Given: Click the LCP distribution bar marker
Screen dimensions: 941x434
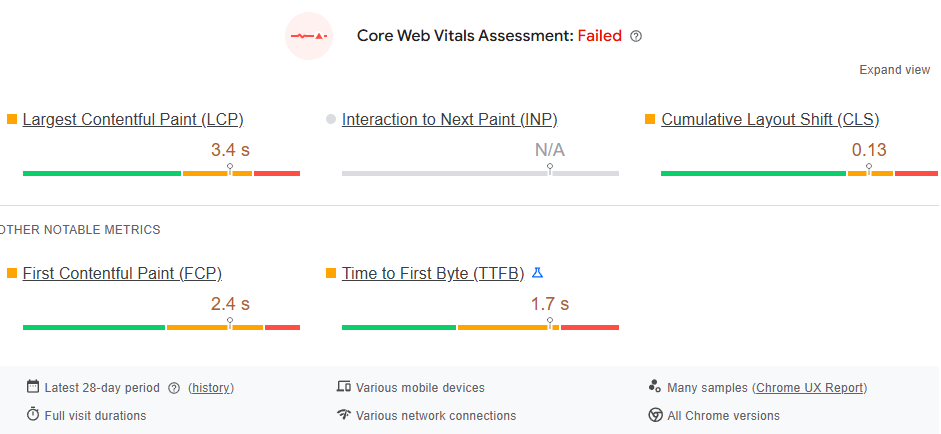Looking at the screenshot, I should (x=230, y=169).
